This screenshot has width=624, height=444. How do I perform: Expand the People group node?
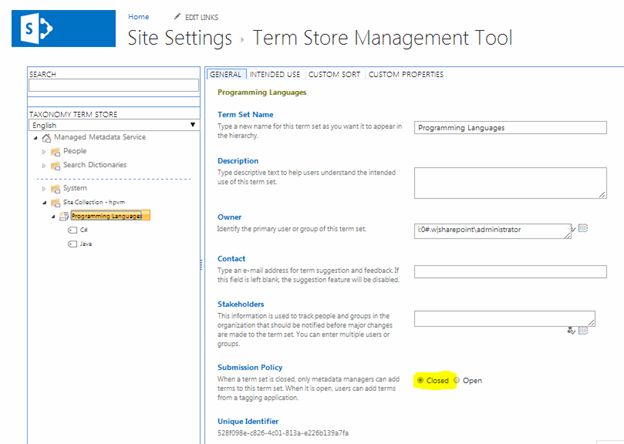pos(43,151)
